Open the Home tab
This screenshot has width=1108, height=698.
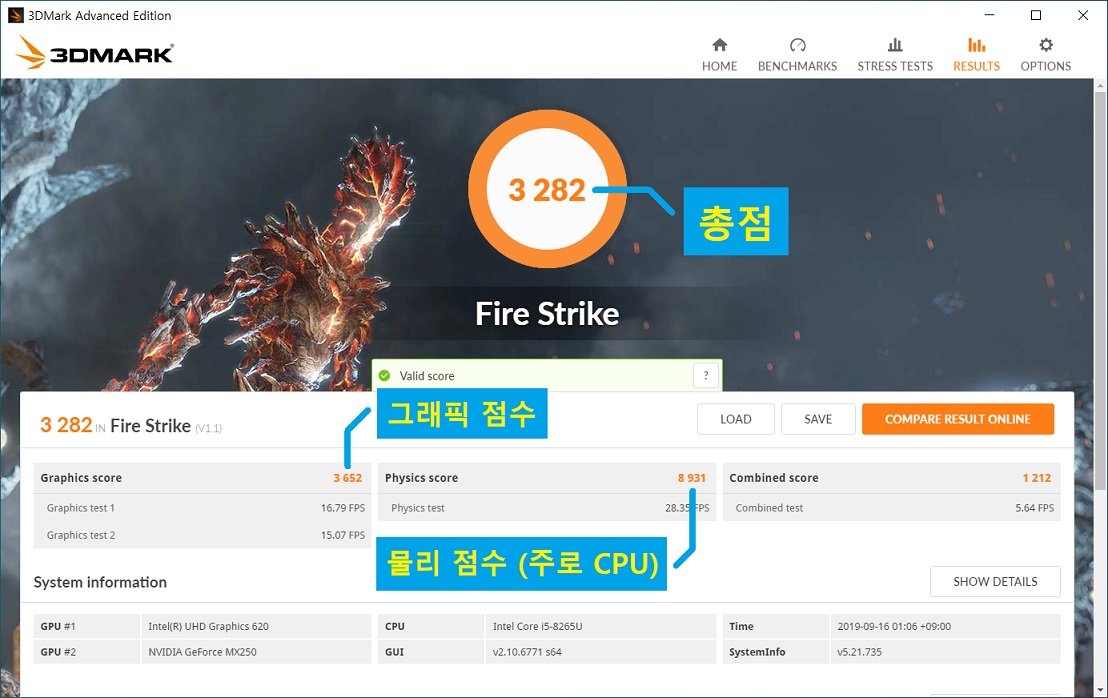[719, 55]
